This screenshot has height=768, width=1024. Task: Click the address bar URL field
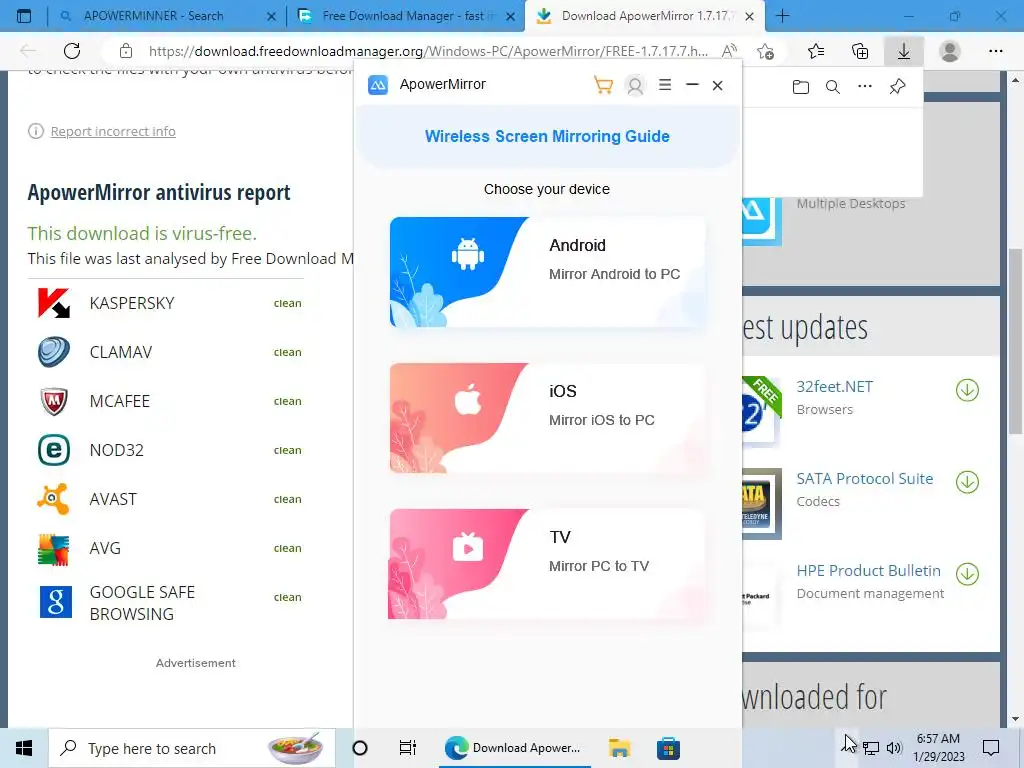point(428,51)
